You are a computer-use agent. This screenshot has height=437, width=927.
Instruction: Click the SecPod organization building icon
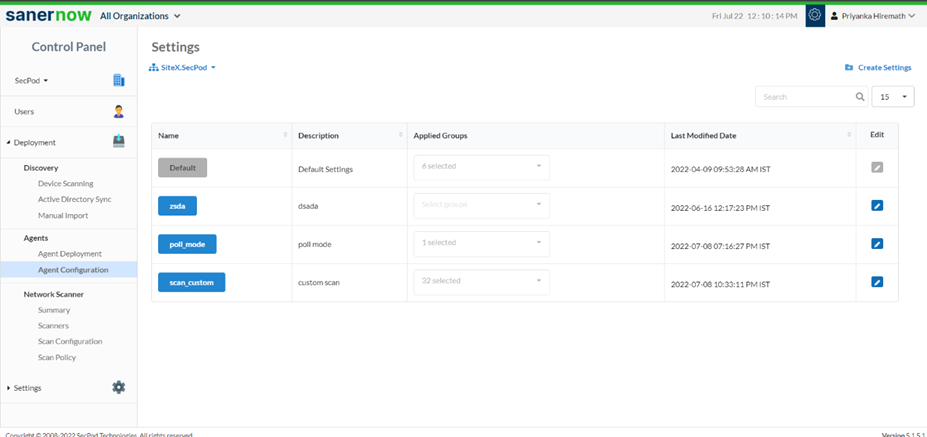119,80
